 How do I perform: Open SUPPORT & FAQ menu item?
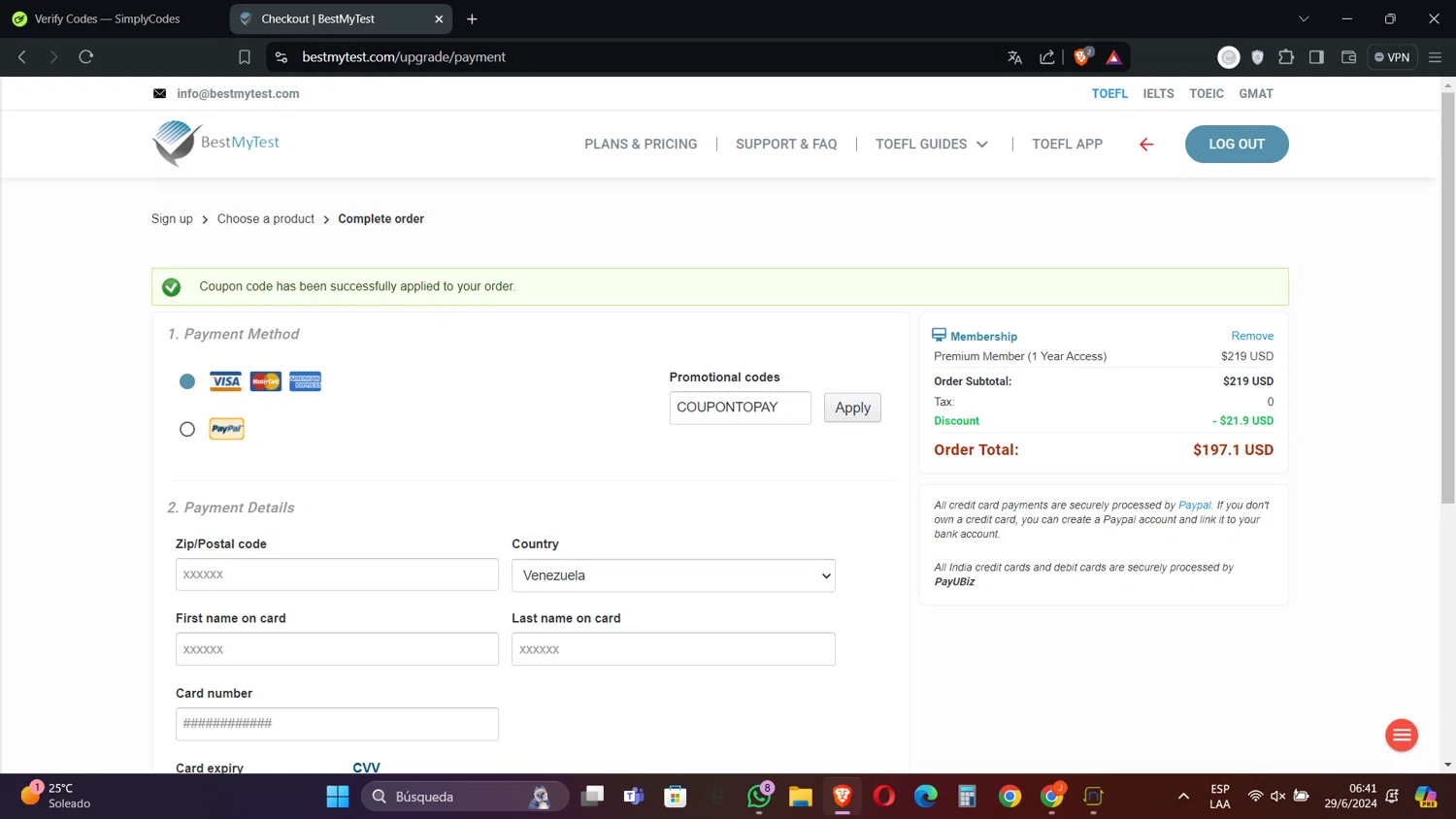pyautogui.click(x=786, y=144)
